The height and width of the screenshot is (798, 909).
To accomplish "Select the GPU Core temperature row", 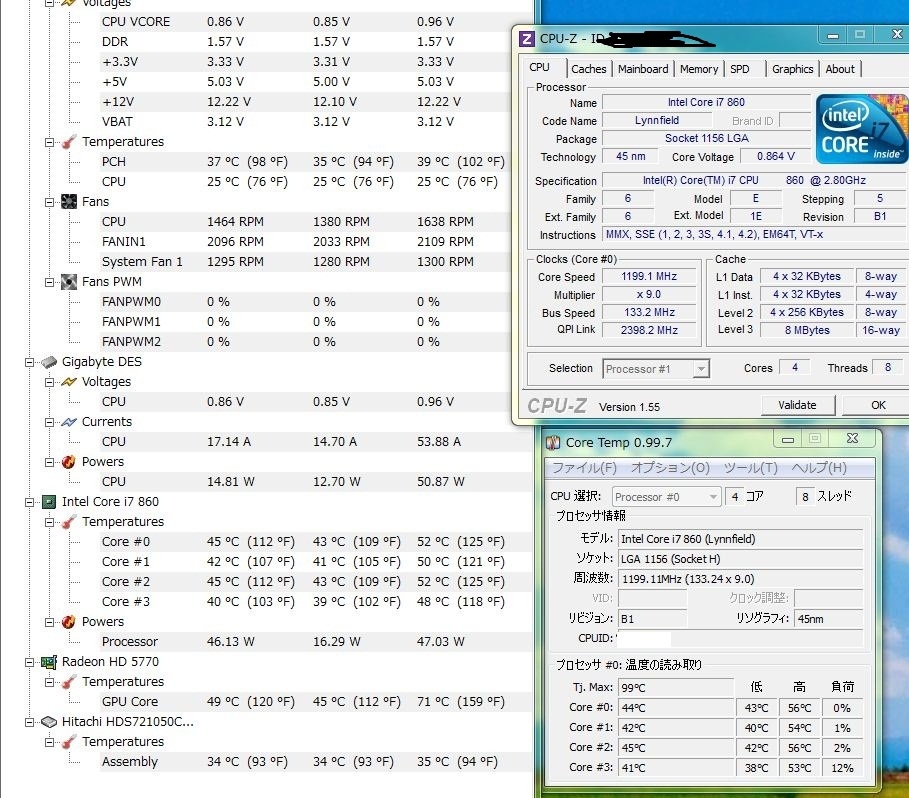I will (315, 702).
